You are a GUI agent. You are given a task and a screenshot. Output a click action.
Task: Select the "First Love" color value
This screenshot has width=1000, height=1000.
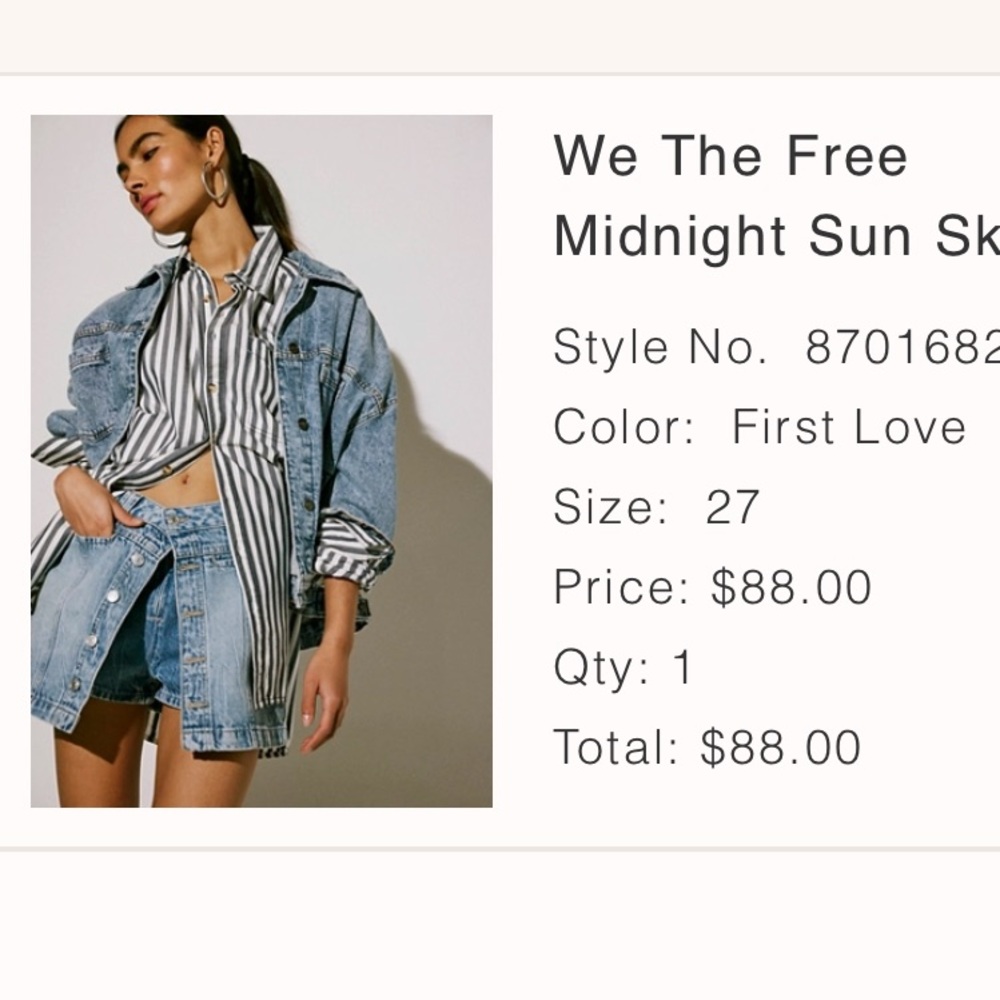click(849, 428)
